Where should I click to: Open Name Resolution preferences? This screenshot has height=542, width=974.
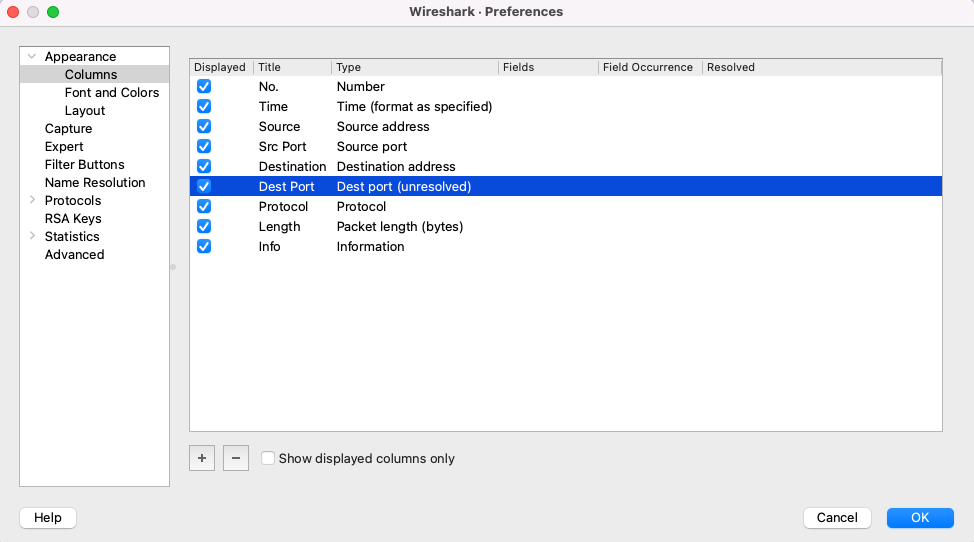point(95,183)
